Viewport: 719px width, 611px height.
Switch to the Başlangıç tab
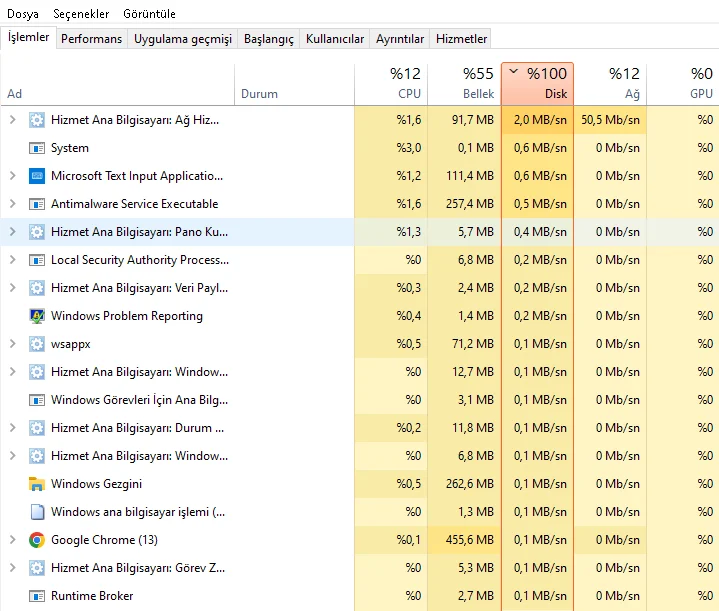[x=269, y=39]
